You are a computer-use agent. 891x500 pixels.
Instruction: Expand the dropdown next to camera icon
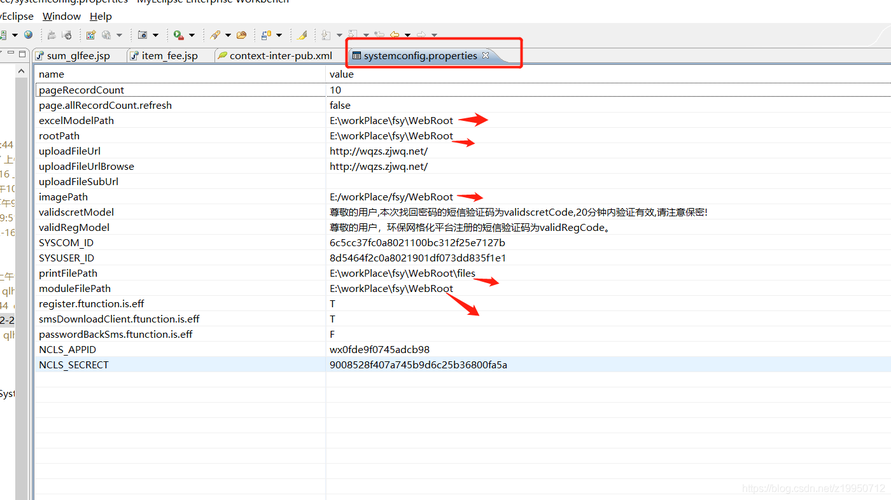155,36
